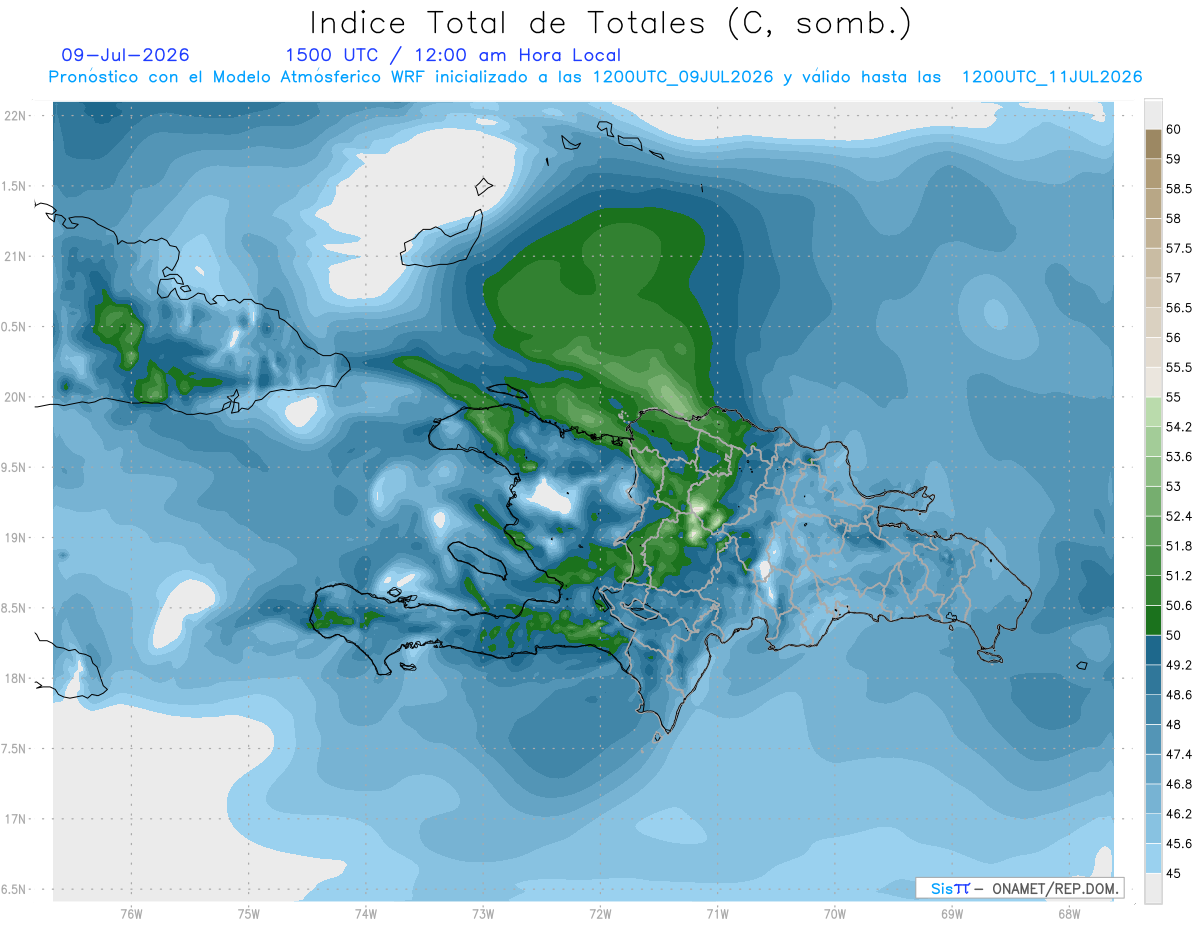Screen dimensions: 1200x927
Task: Click the colorbar value "60"
Action: [1174, 129]
